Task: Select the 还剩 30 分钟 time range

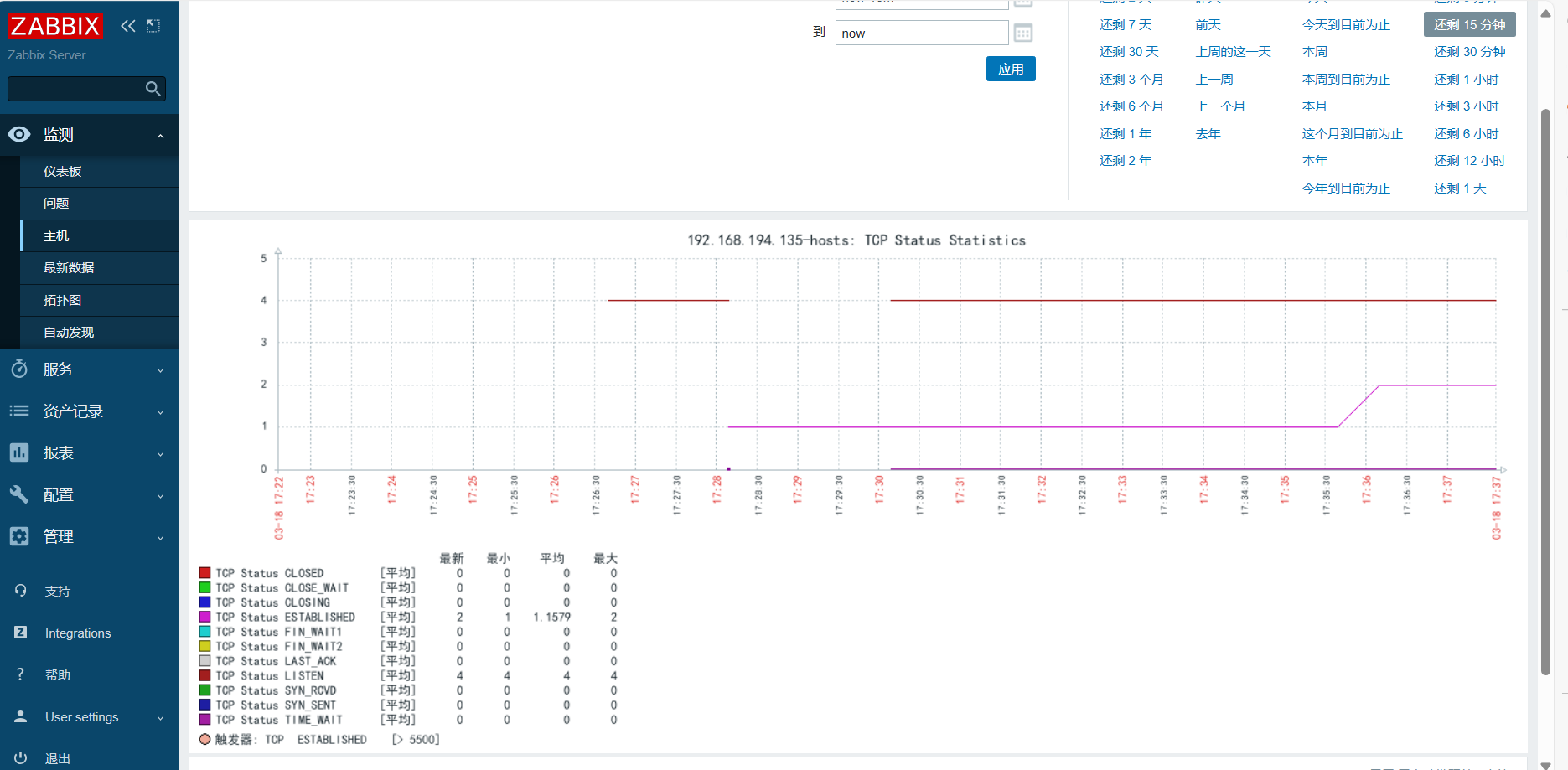Action: [x=1469, y=52]
